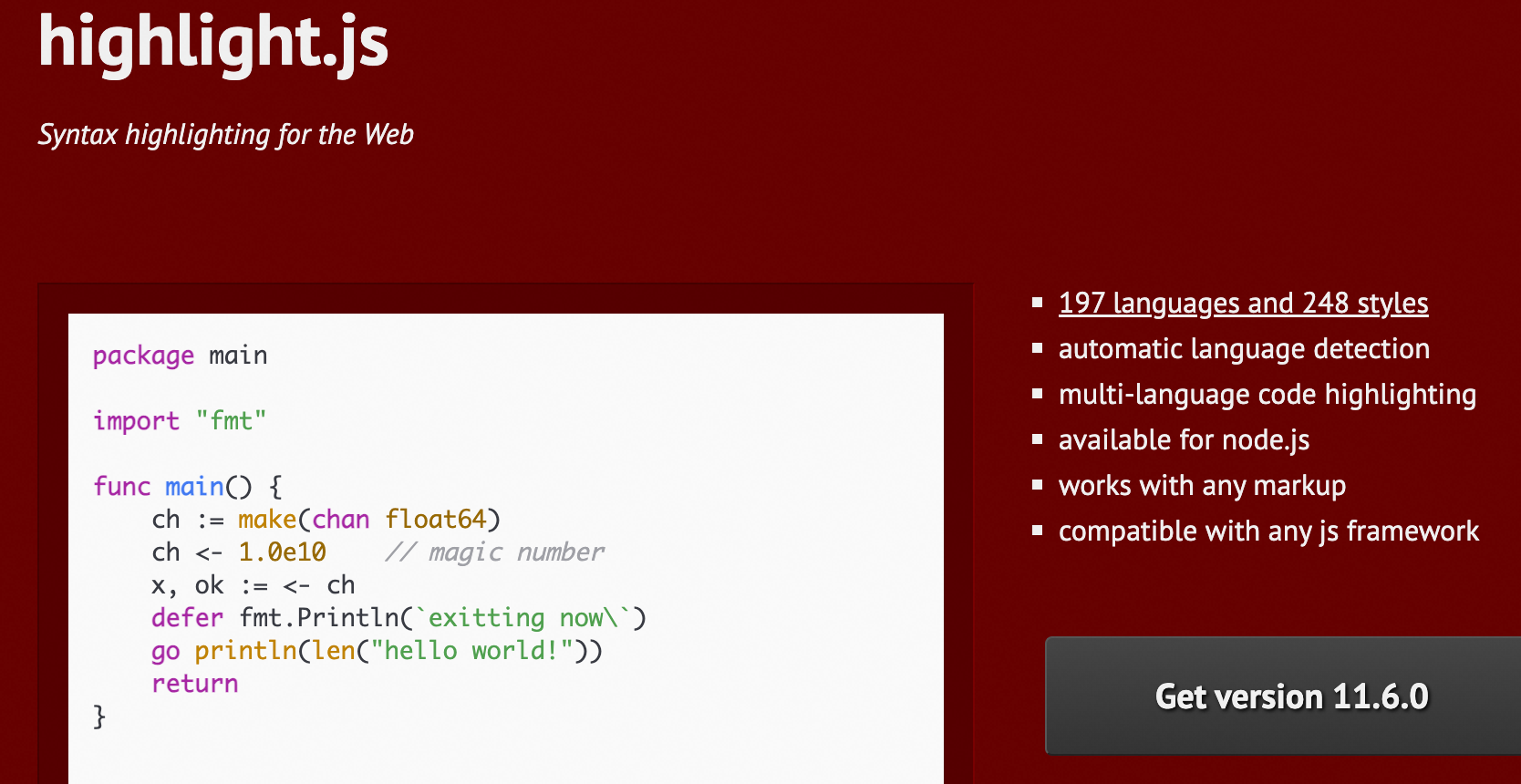Click 'available for node.js' feature text
The height and width of the screenshot is (784, 1521).
tap(1184, 439)
